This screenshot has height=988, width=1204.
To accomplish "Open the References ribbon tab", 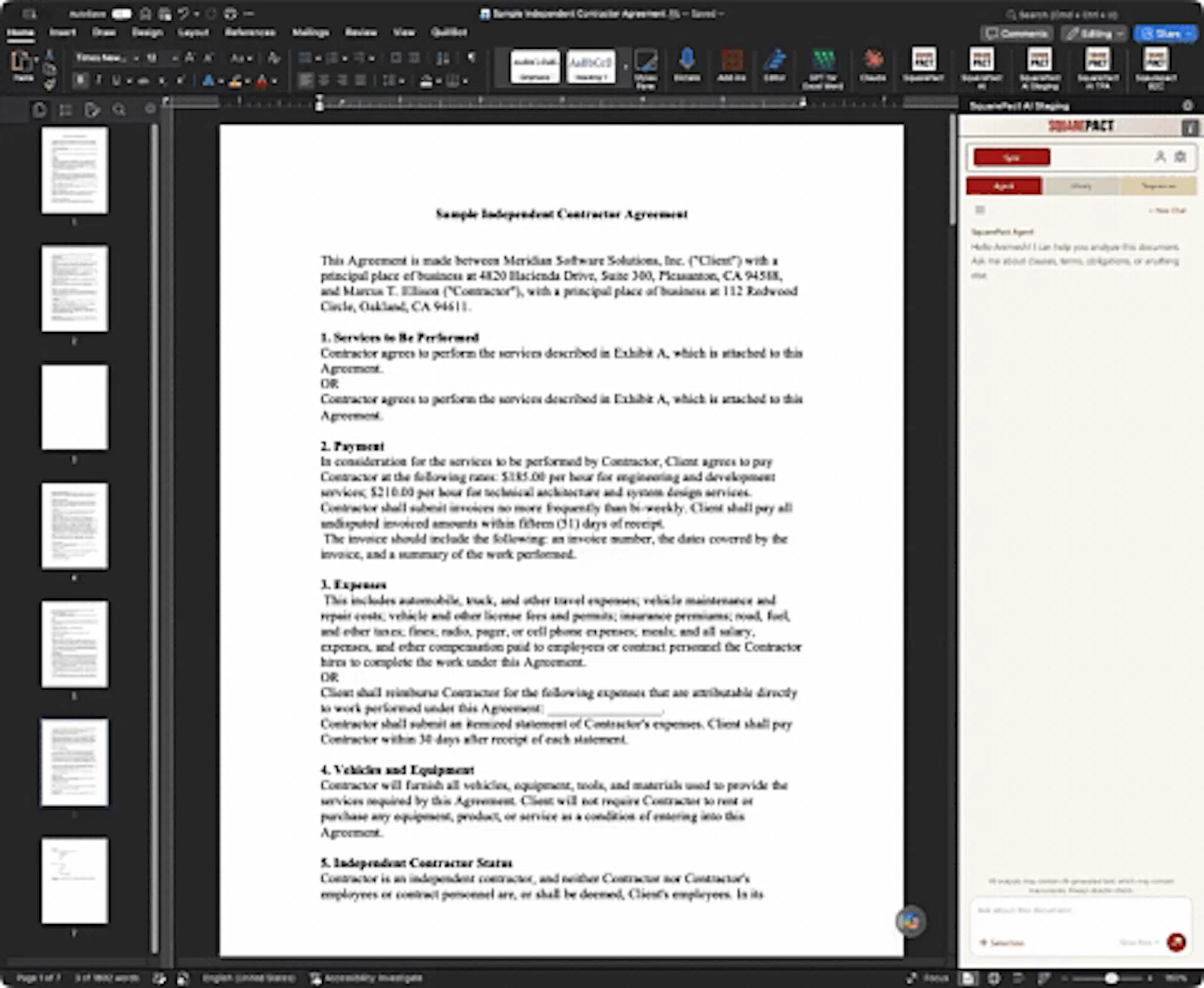I will (x=250, y=32).
